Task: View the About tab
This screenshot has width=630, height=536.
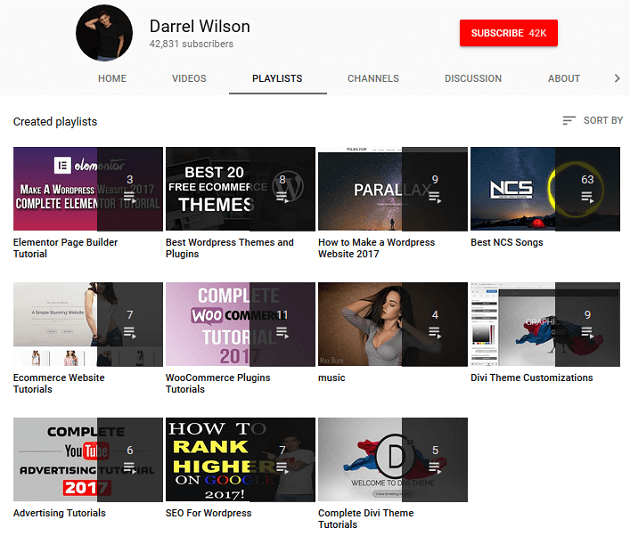Action: [x=564, y=78]
